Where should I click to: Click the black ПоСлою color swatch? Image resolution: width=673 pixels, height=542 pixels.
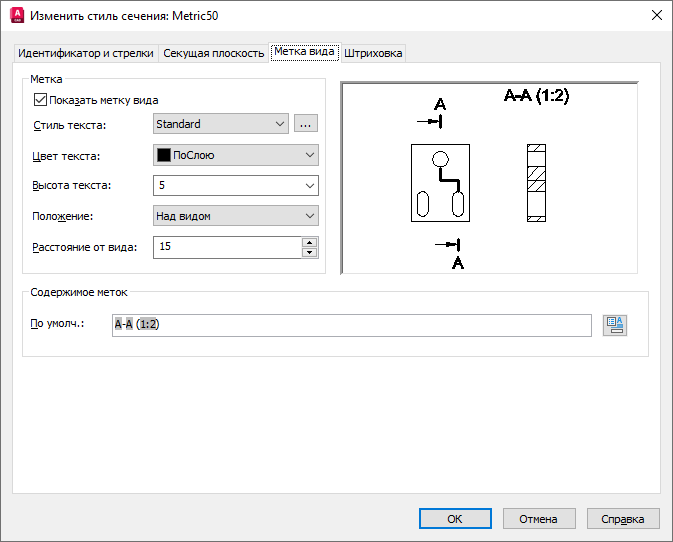tap(164, 155)
